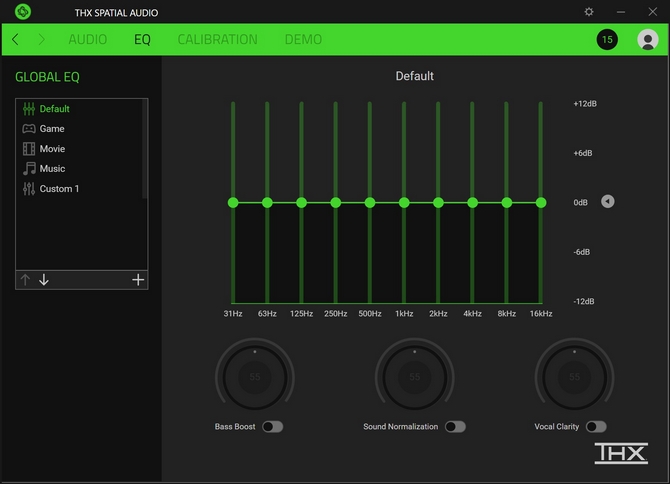Click the +12dB scale label
This screenshot has height=484, width=670.
[x=585, y=104]
